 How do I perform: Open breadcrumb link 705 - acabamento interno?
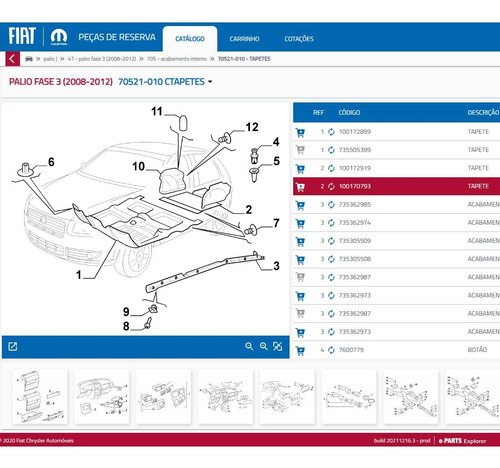pos(177,59)
